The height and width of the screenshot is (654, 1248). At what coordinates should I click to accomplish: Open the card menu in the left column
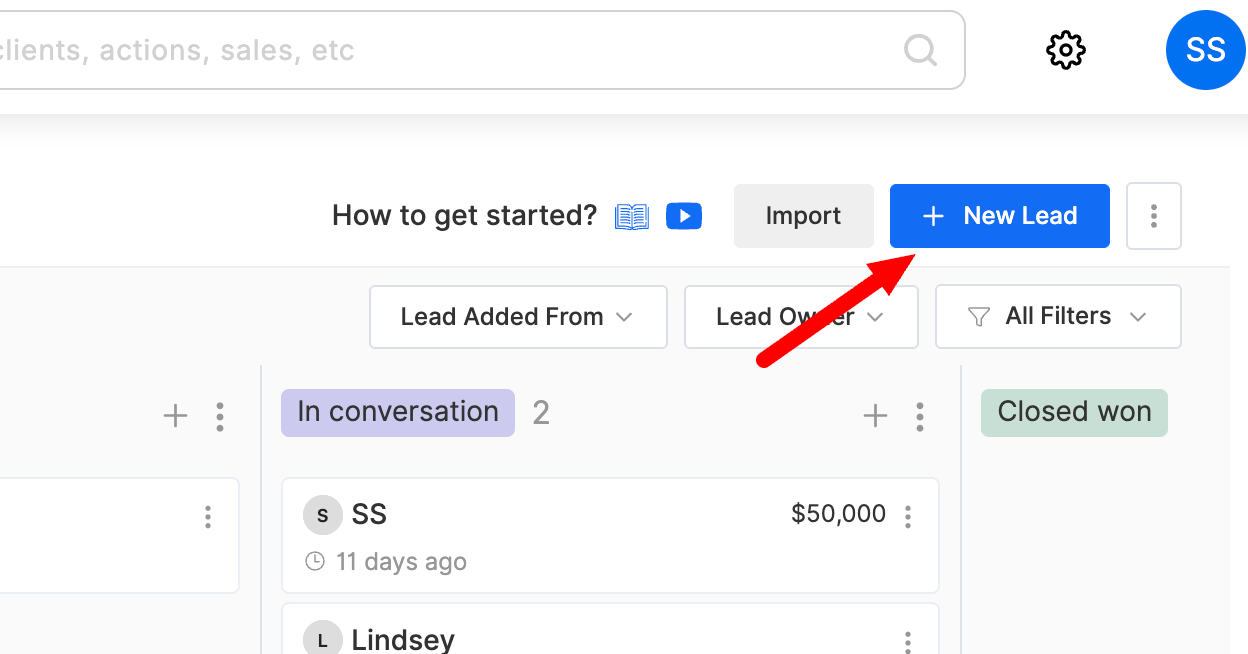[x=208, y=517]
